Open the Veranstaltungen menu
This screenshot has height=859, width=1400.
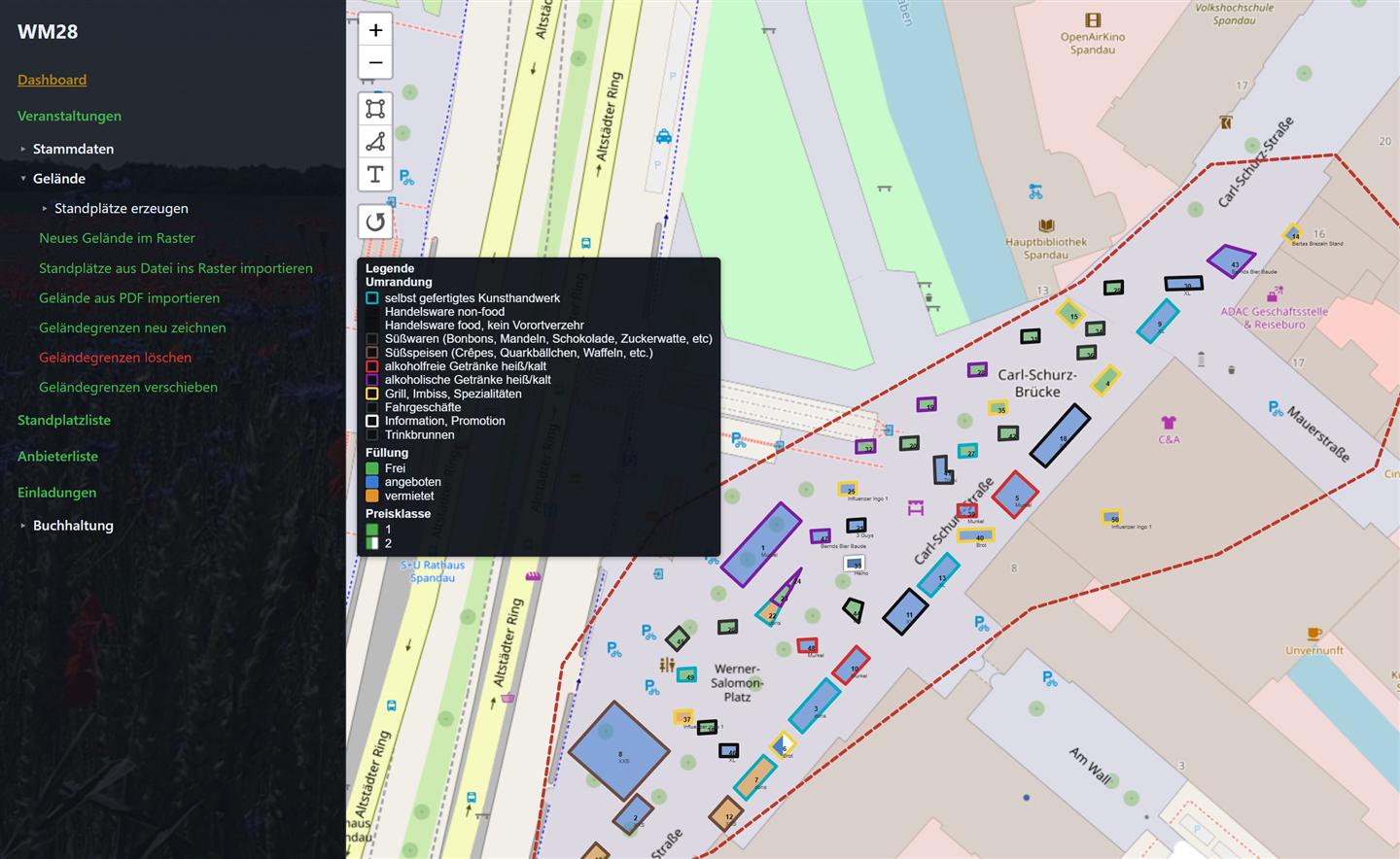click(x=69, y=116)
